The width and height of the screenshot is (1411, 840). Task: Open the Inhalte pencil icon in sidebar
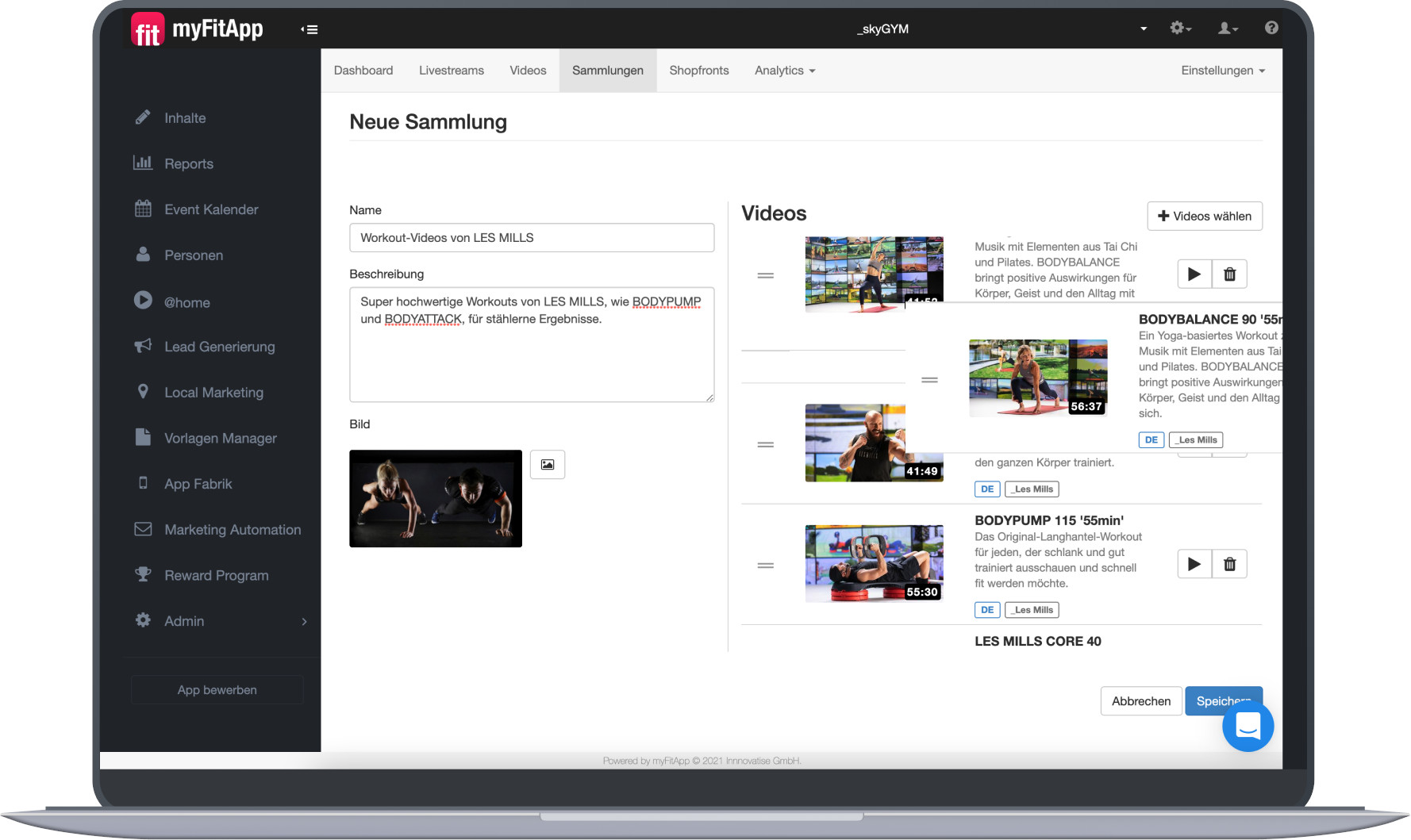[143, 117]
